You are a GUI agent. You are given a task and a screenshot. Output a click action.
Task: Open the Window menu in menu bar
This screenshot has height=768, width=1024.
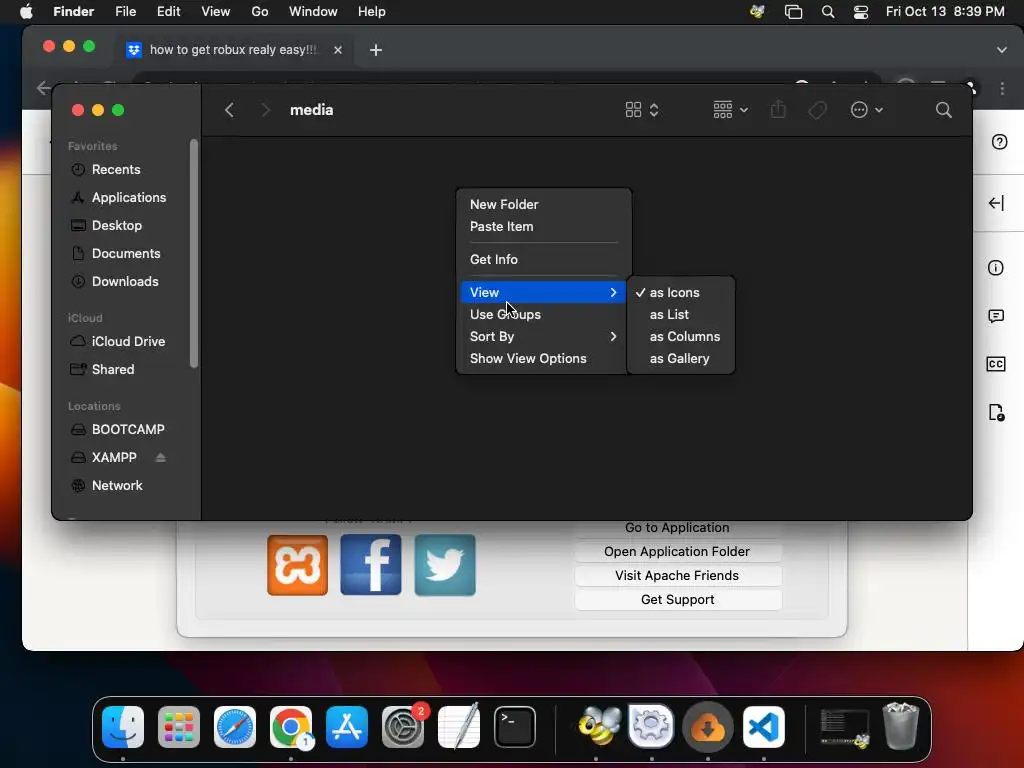click(313, 11)
